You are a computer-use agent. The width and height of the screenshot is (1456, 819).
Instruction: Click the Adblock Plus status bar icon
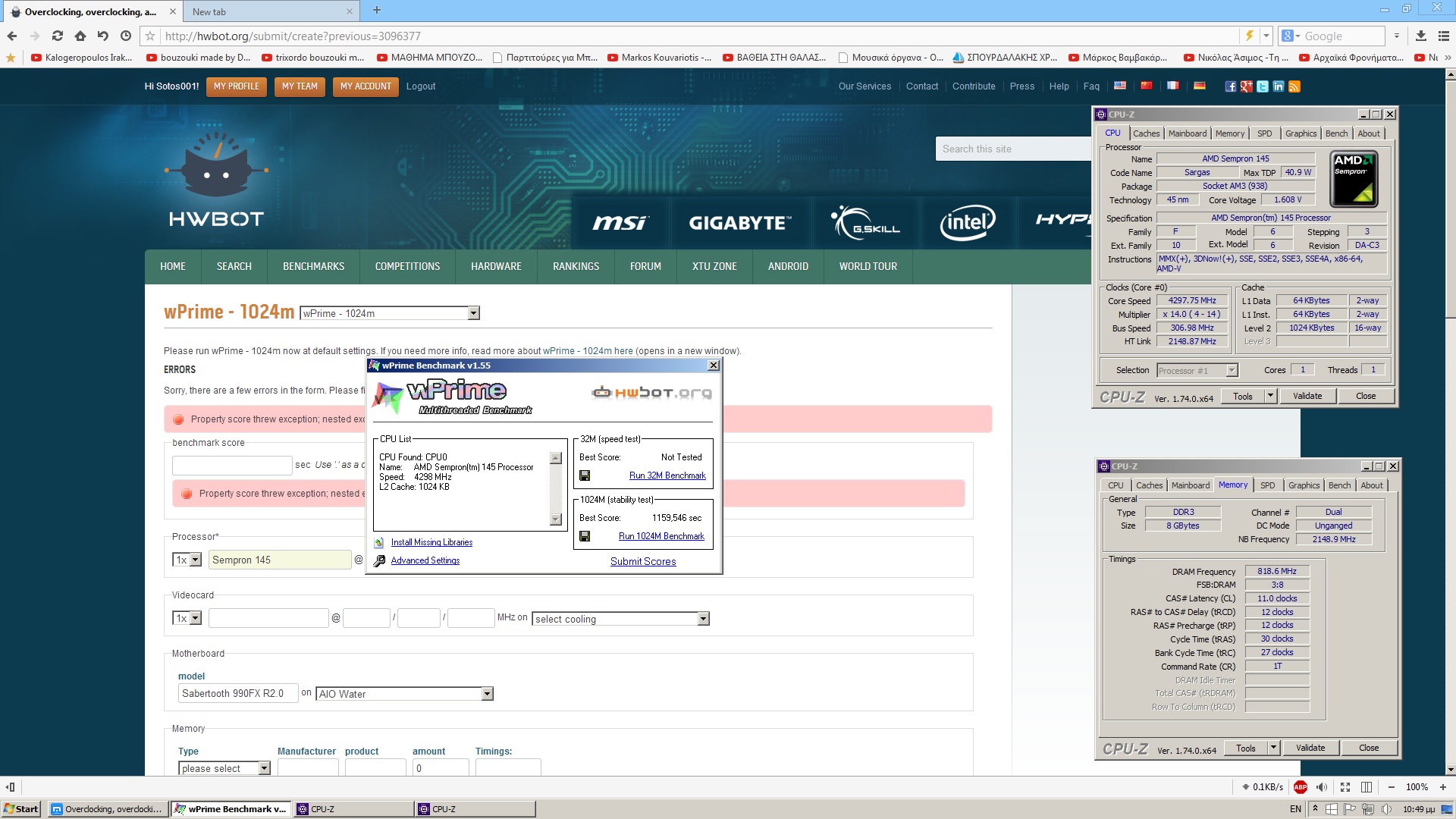tap(1301, 786)
